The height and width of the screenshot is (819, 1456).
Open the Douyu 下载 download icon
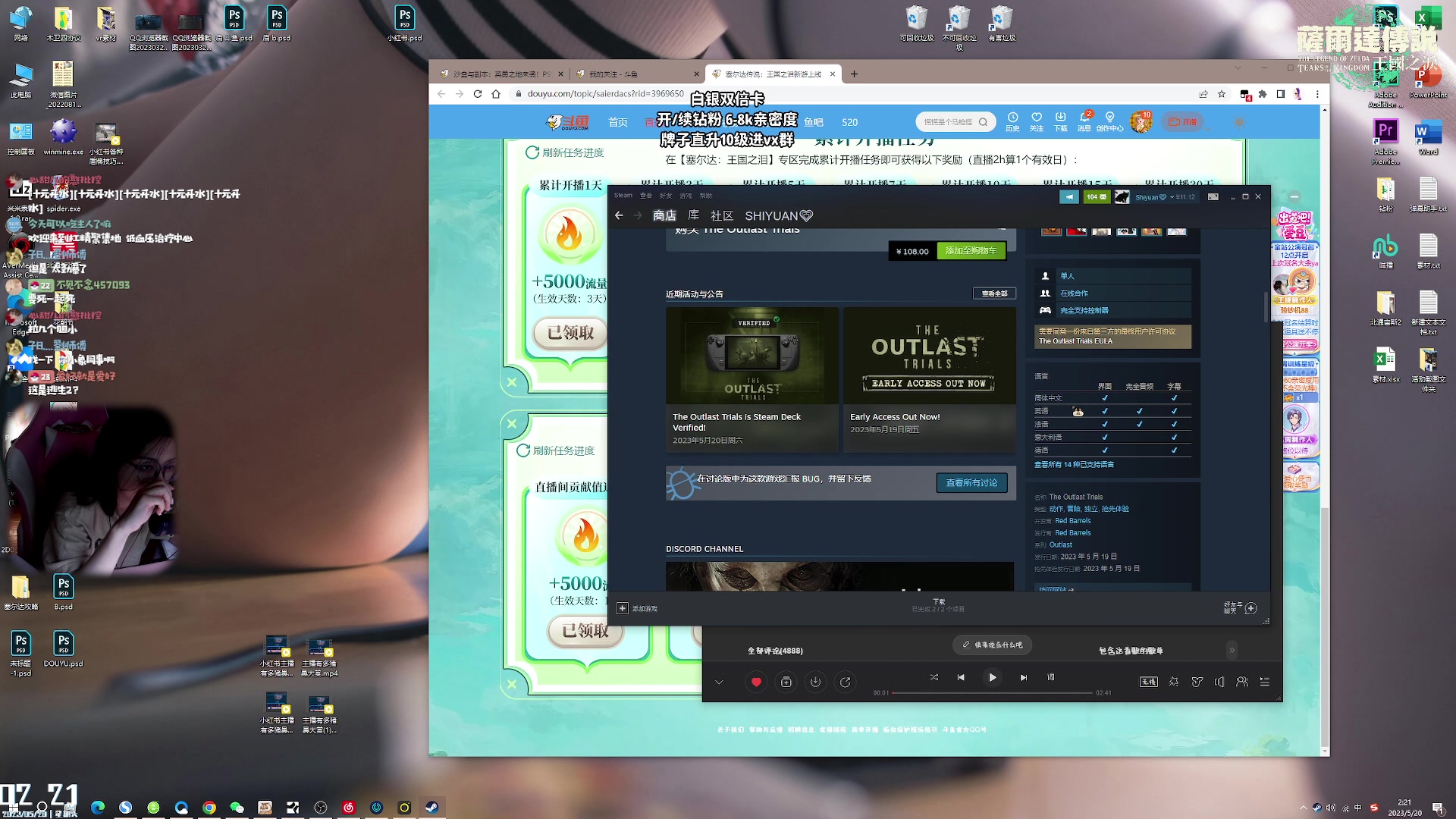pyautogui.click(x=1061, y=121)
